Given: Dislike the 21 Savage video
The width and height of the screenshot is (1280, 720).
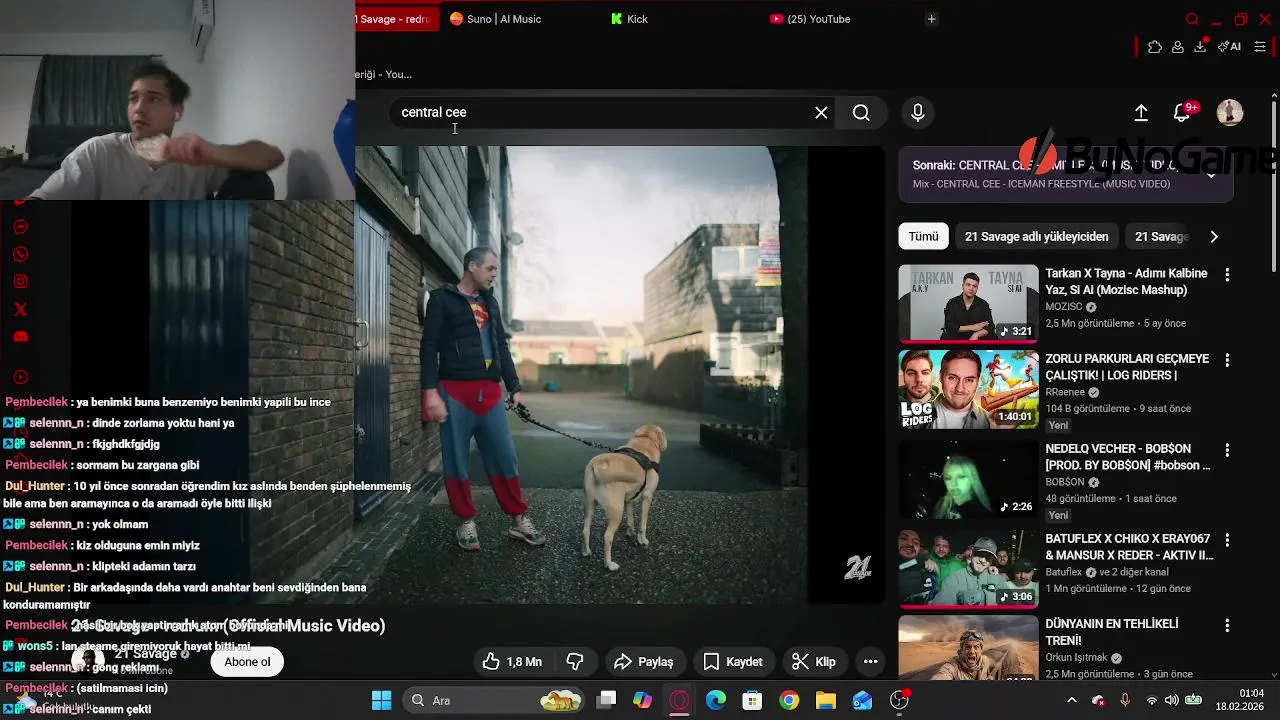Looking at the screenshot, I should tap(575, 661).
